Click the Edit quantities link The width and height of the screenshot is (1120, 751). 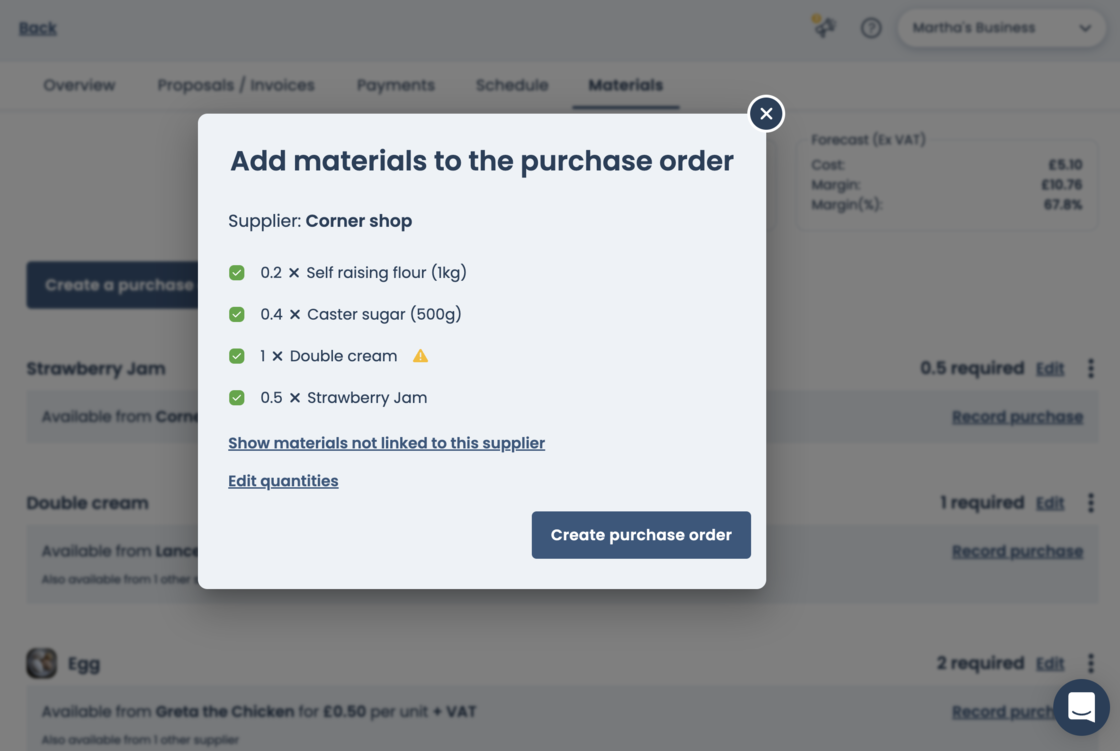[283, 481]
